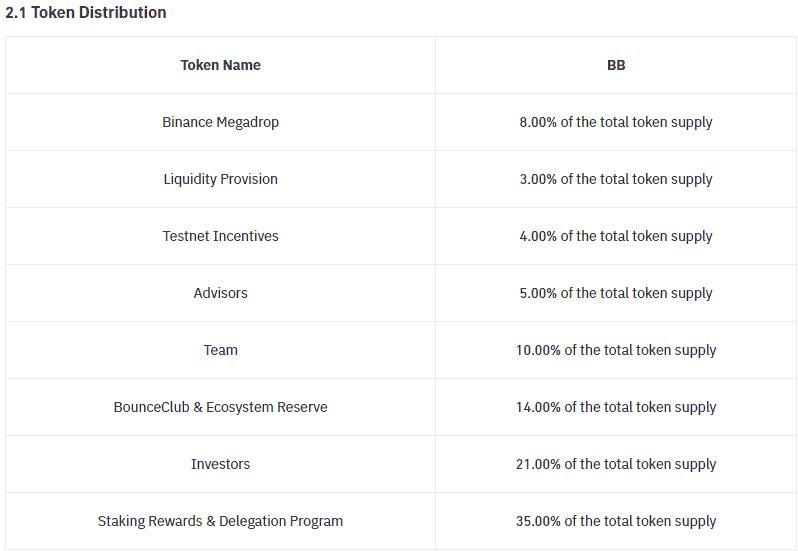This screenshot has width=798, height=551.
Task: Select the Team row label
Action: (220, 350)
